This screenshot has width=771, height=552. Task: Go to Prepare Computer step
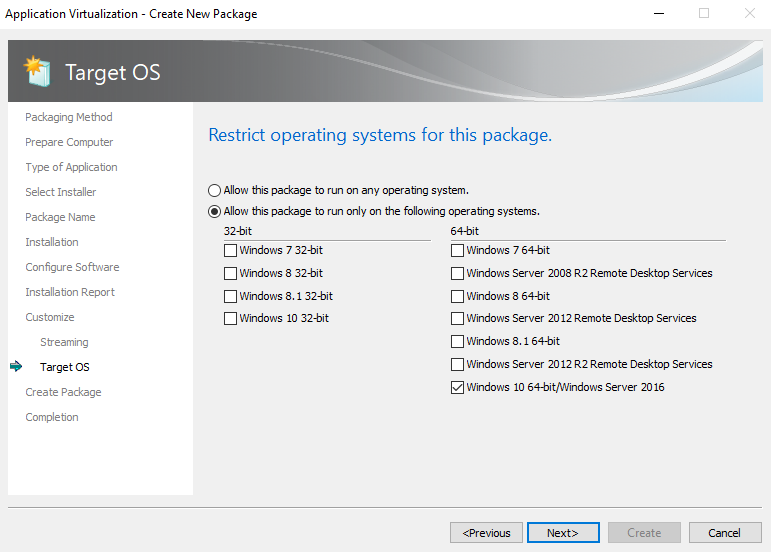[x=69, y=142]
